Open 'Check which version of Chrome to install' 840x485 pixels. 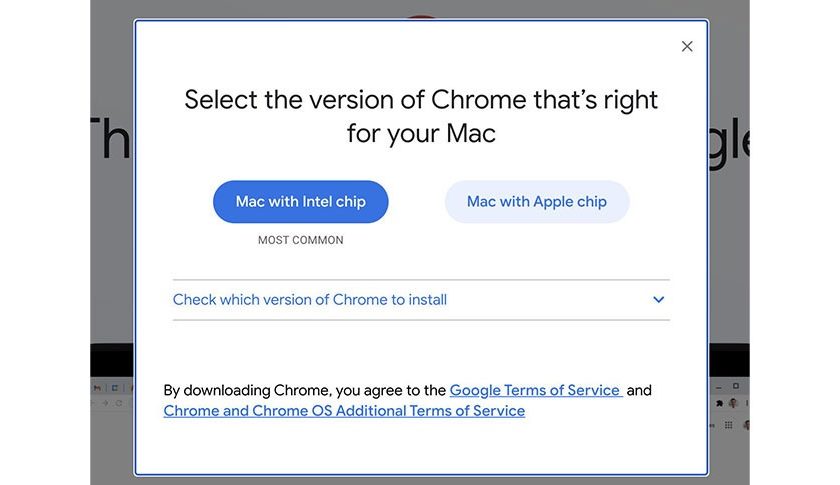coord(310,300)
